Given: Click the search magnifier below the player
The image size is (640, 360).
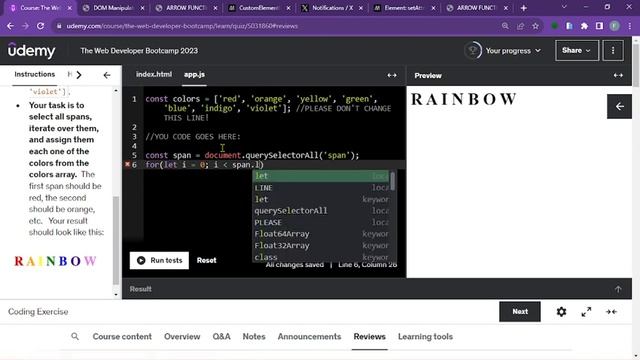Looking at the screenshot, I should [x=75, y=336].
